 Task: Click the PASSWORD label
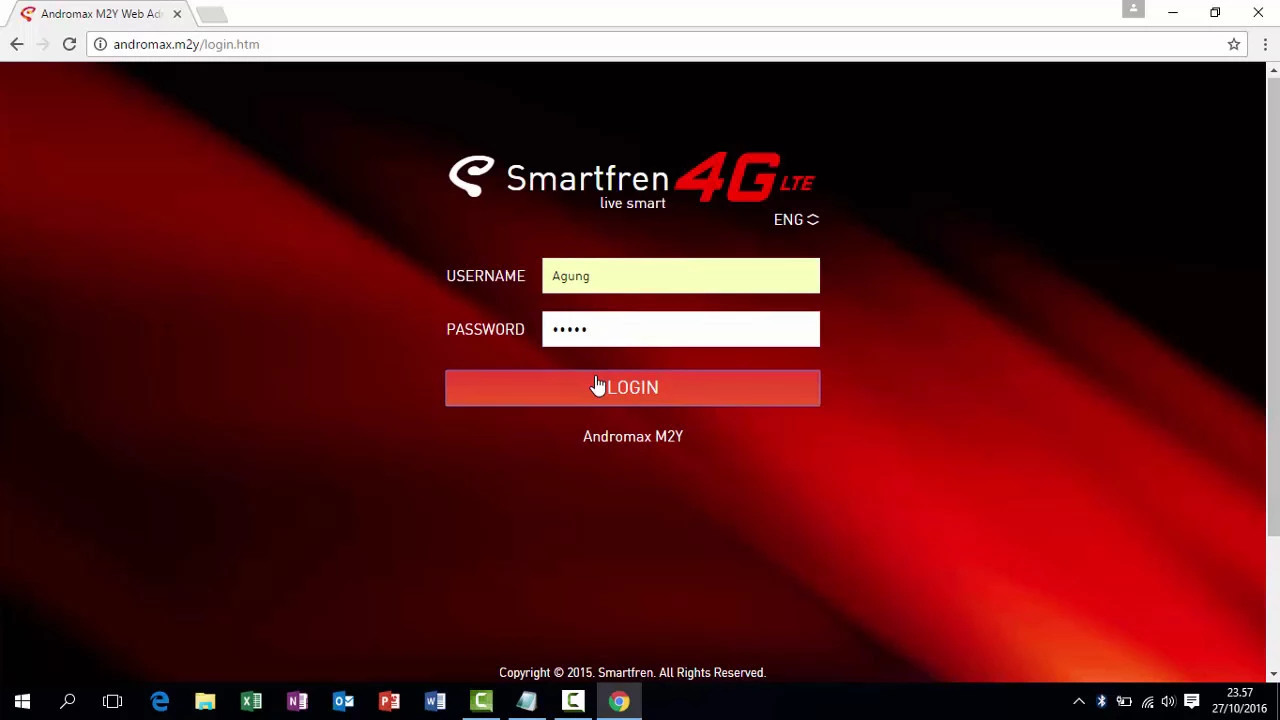point(485,329)
